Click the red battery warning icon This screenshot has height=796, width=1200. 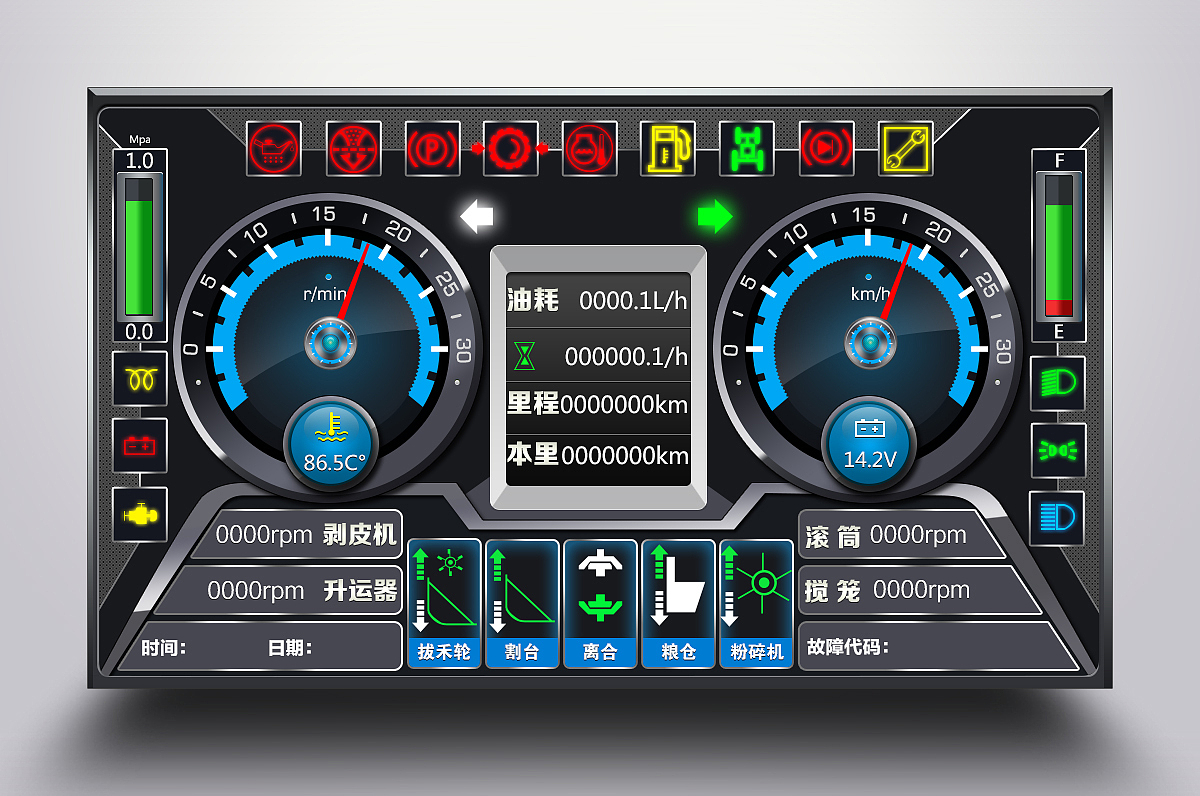pos(140,446)
